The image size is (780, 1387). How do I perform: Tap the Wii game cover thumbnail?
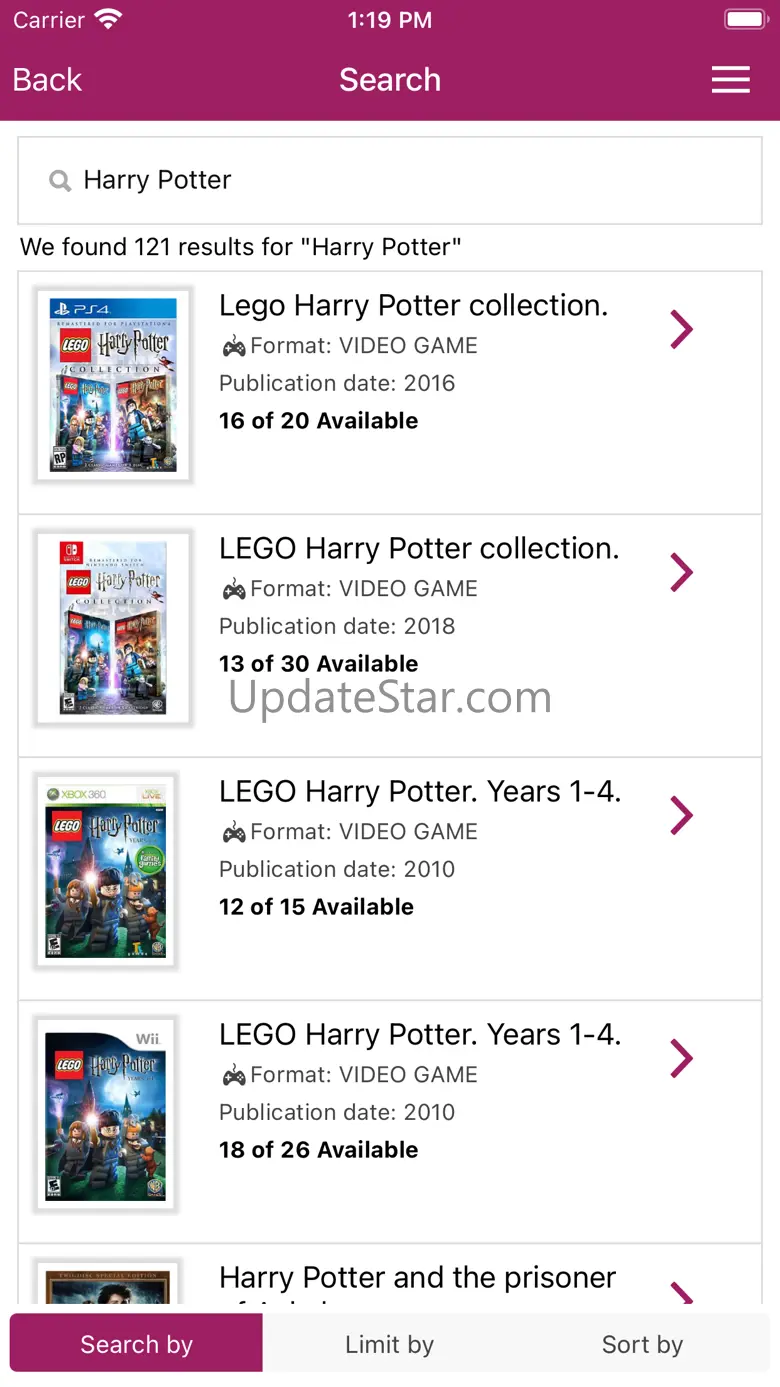pyautogui.click(x=106, y=1114)
